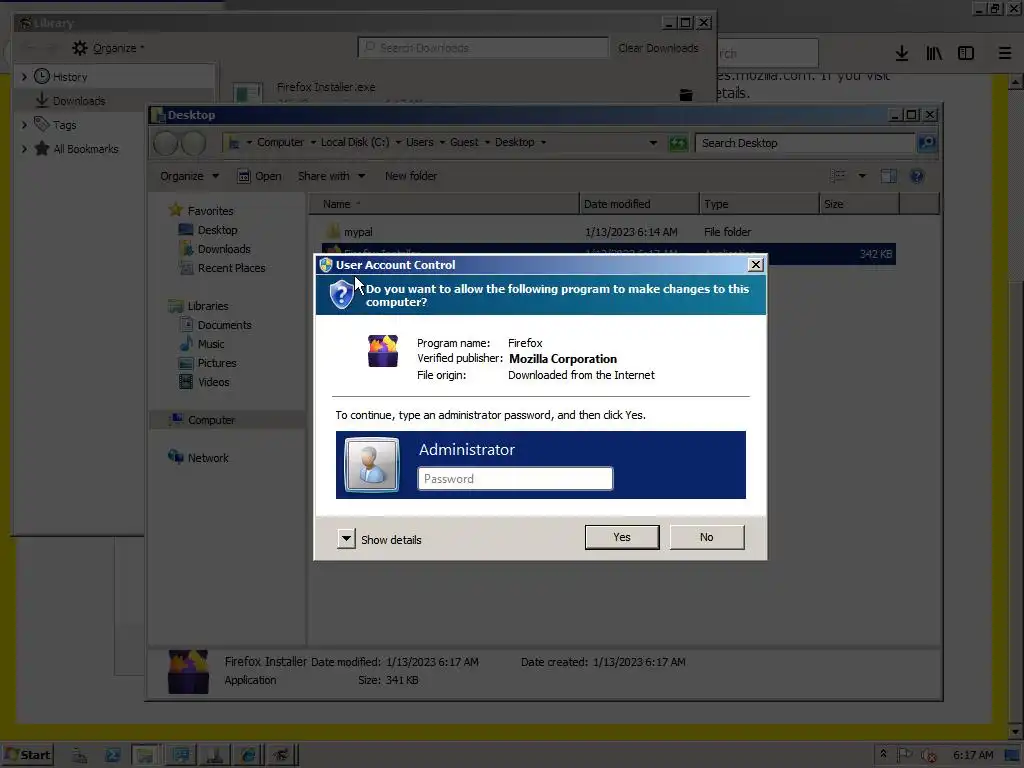
Task: Click the change view icon in Explorer
Action: pos(838,176)
